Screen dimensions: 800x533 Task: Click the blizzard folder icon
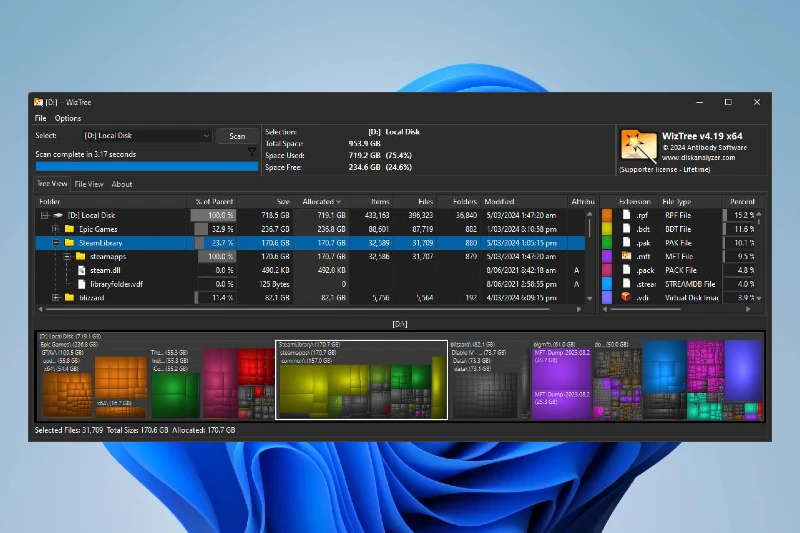[x=70, y=297]
